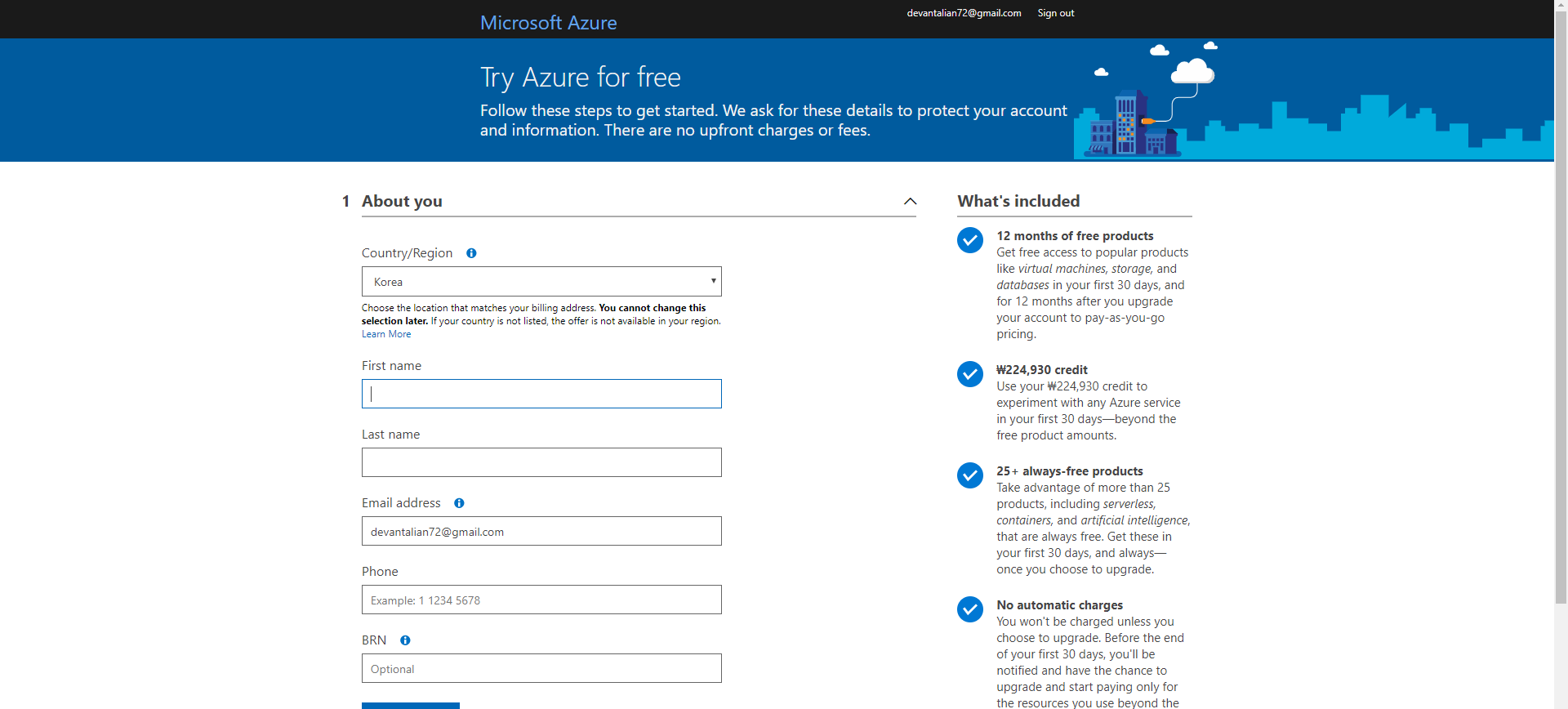Select the Email address input field

tap(541, 531)
